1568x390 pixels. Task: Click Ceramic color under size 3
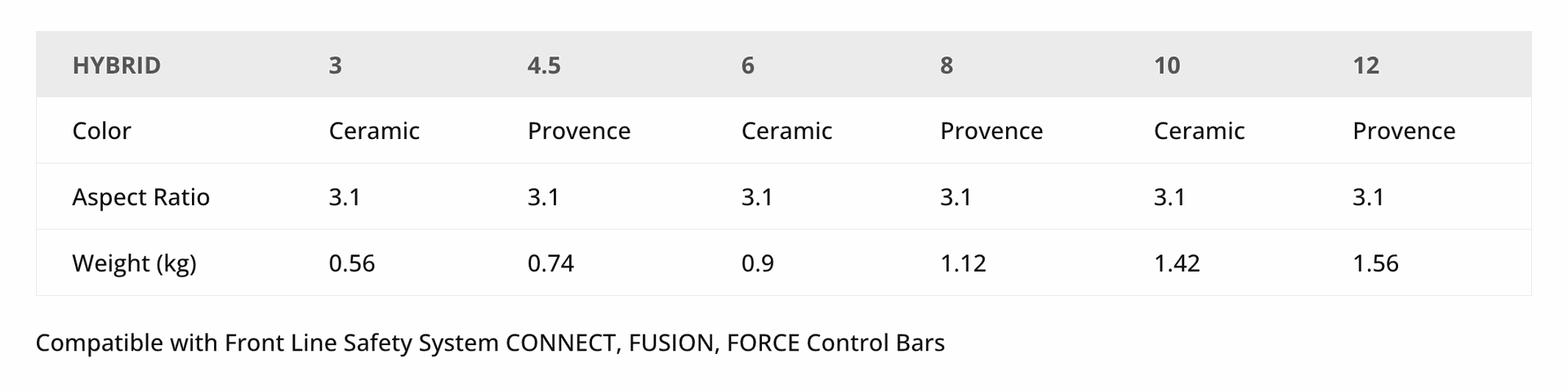click(x=374, y=131)
